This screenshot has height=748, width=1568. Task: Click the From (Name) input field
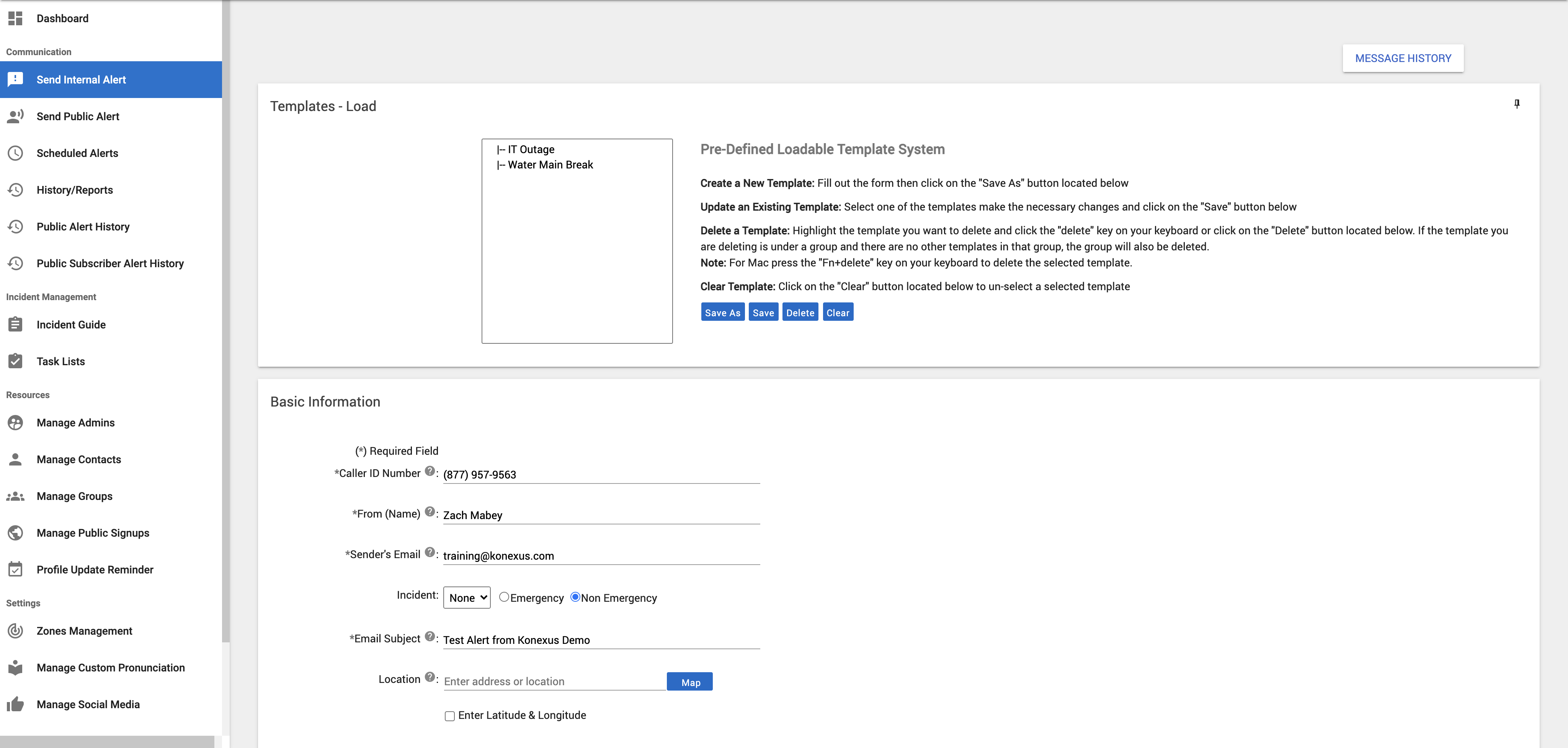point(601,515)
